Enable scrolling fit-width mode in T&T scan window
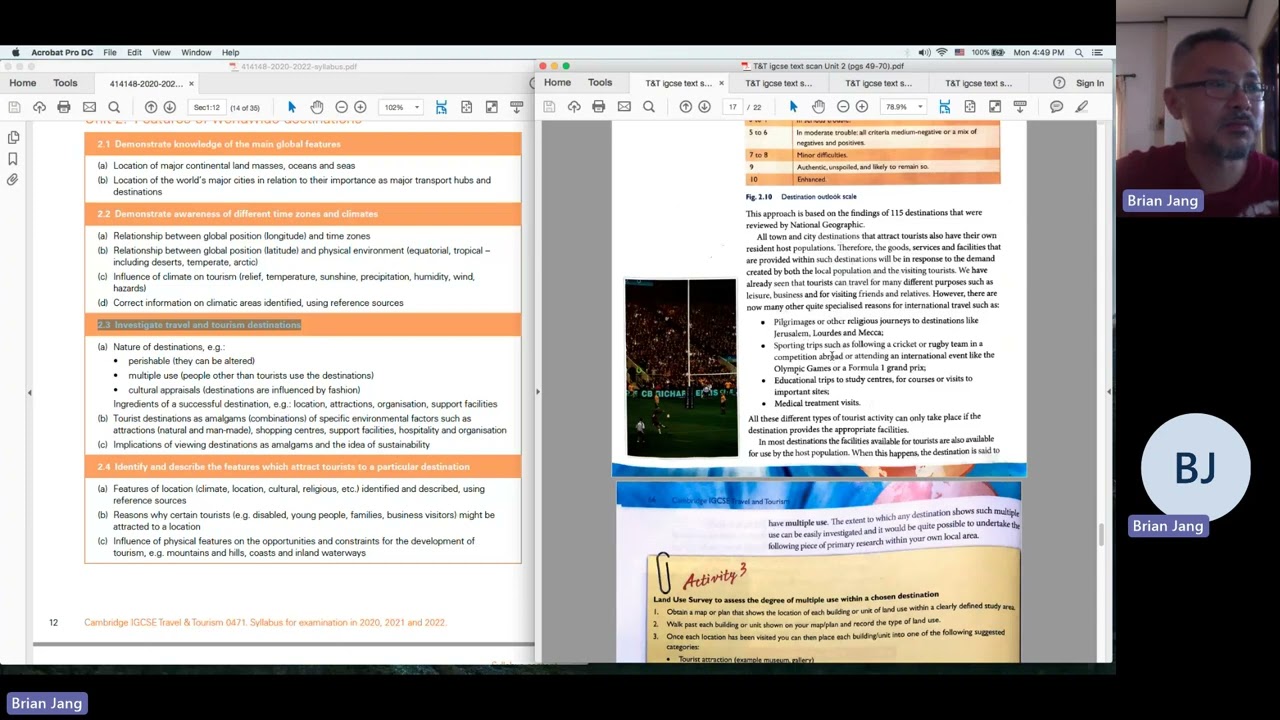 click(945, 107)
